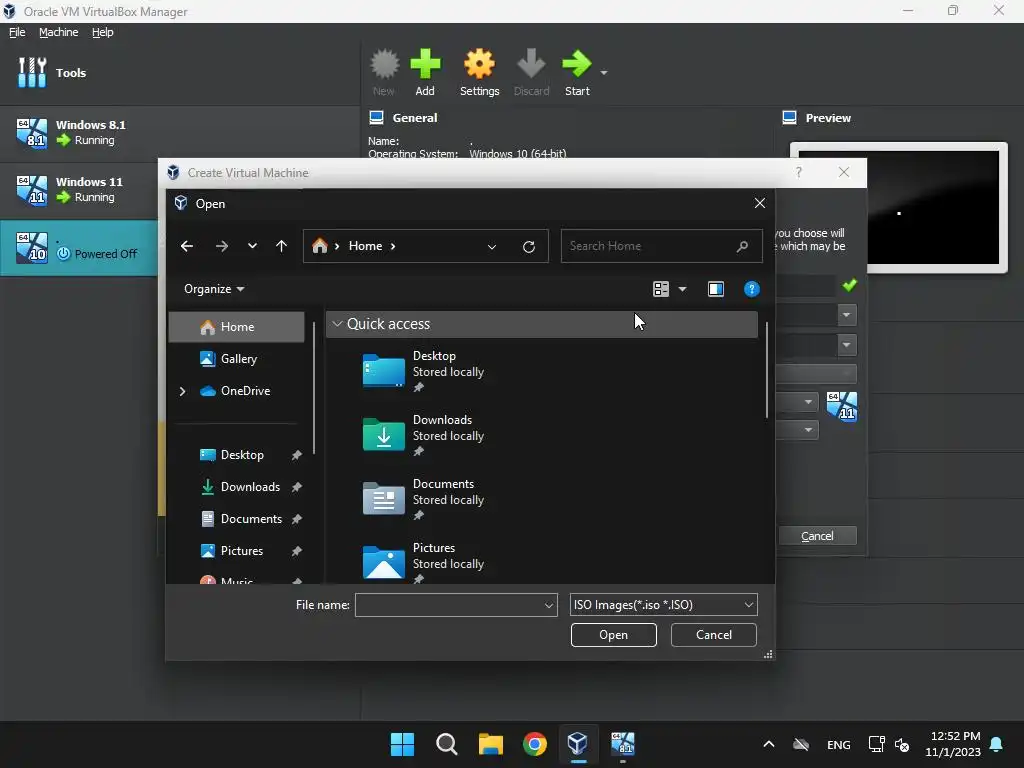Viewport: 1024px width, 768px height.
Task: Expand the address bar previous locations dropdown
Action: [492, 247]
